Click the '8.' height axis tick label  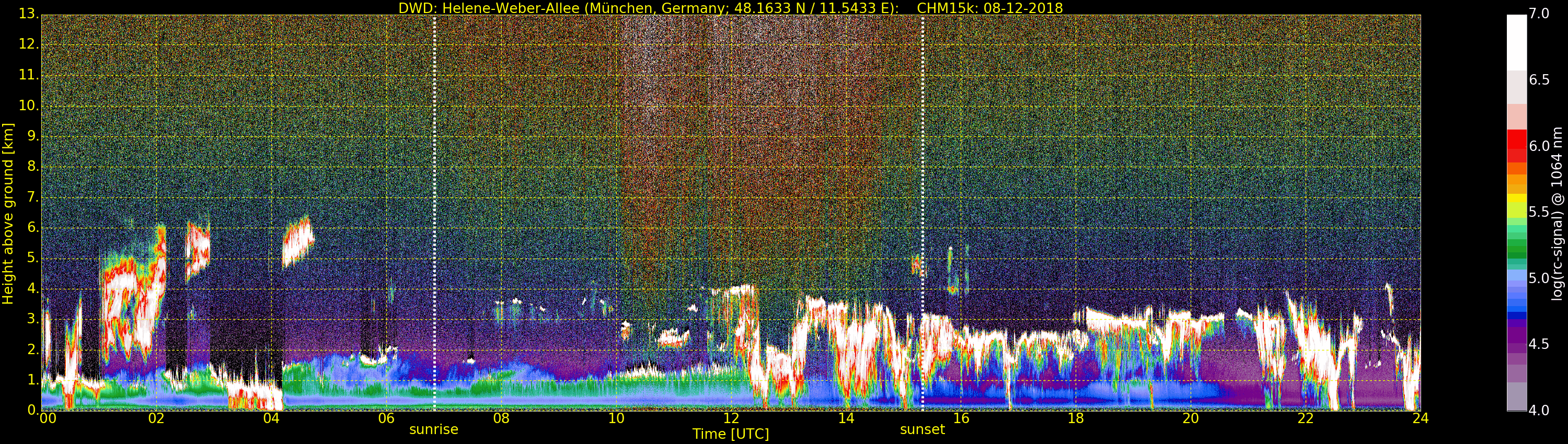tap(32, 166)
